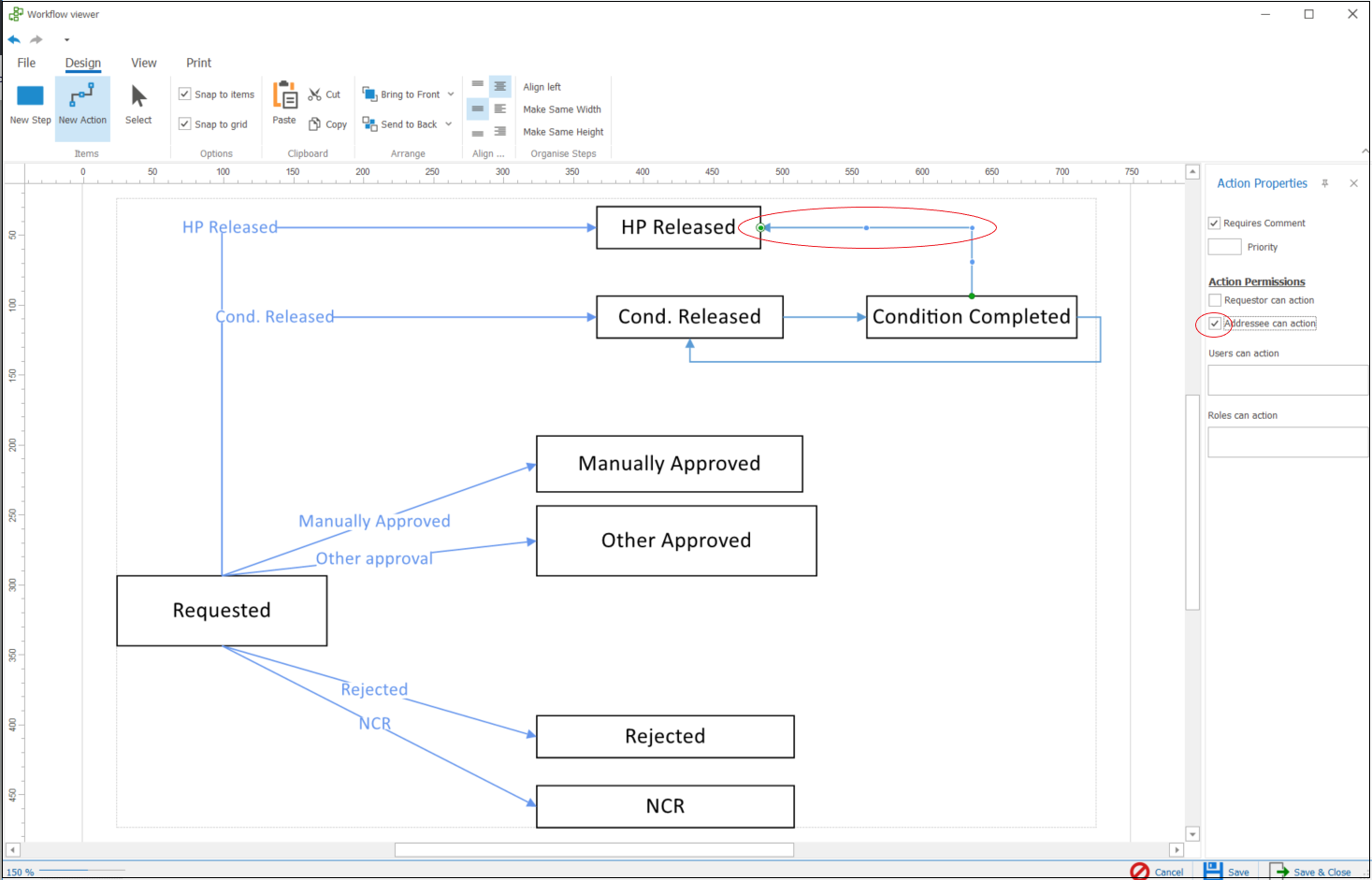Click Make Same Width
The width and height of the screenshot is (1372, 880).
(562, 109)
